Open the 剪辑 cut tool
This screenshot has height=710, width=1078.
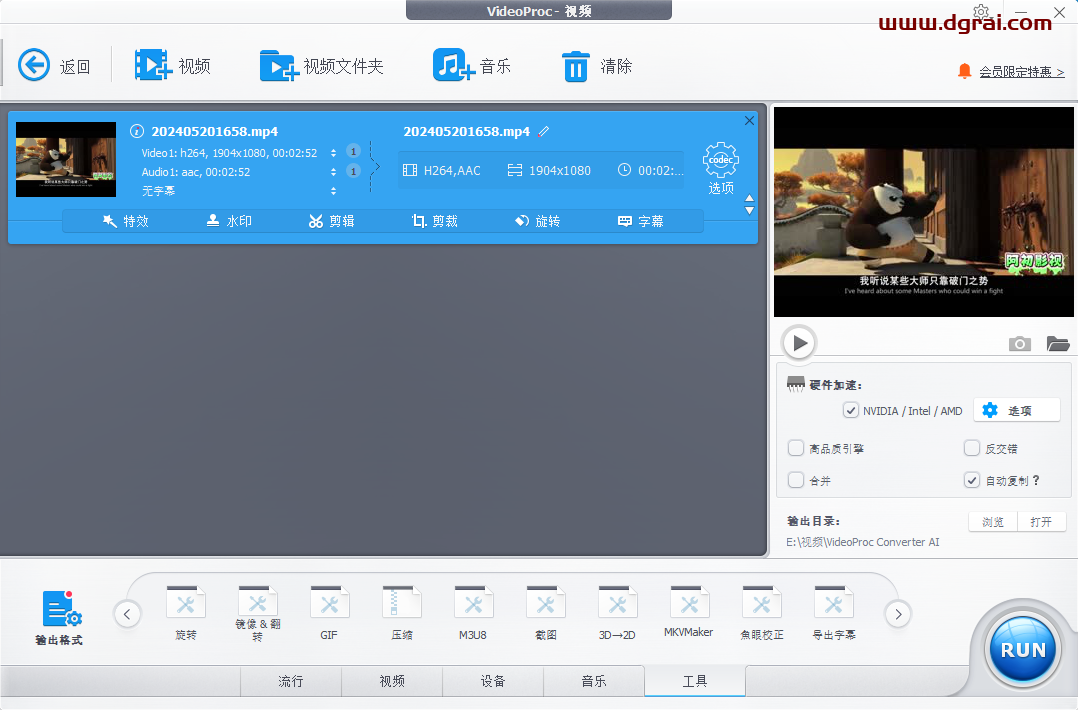331,221
